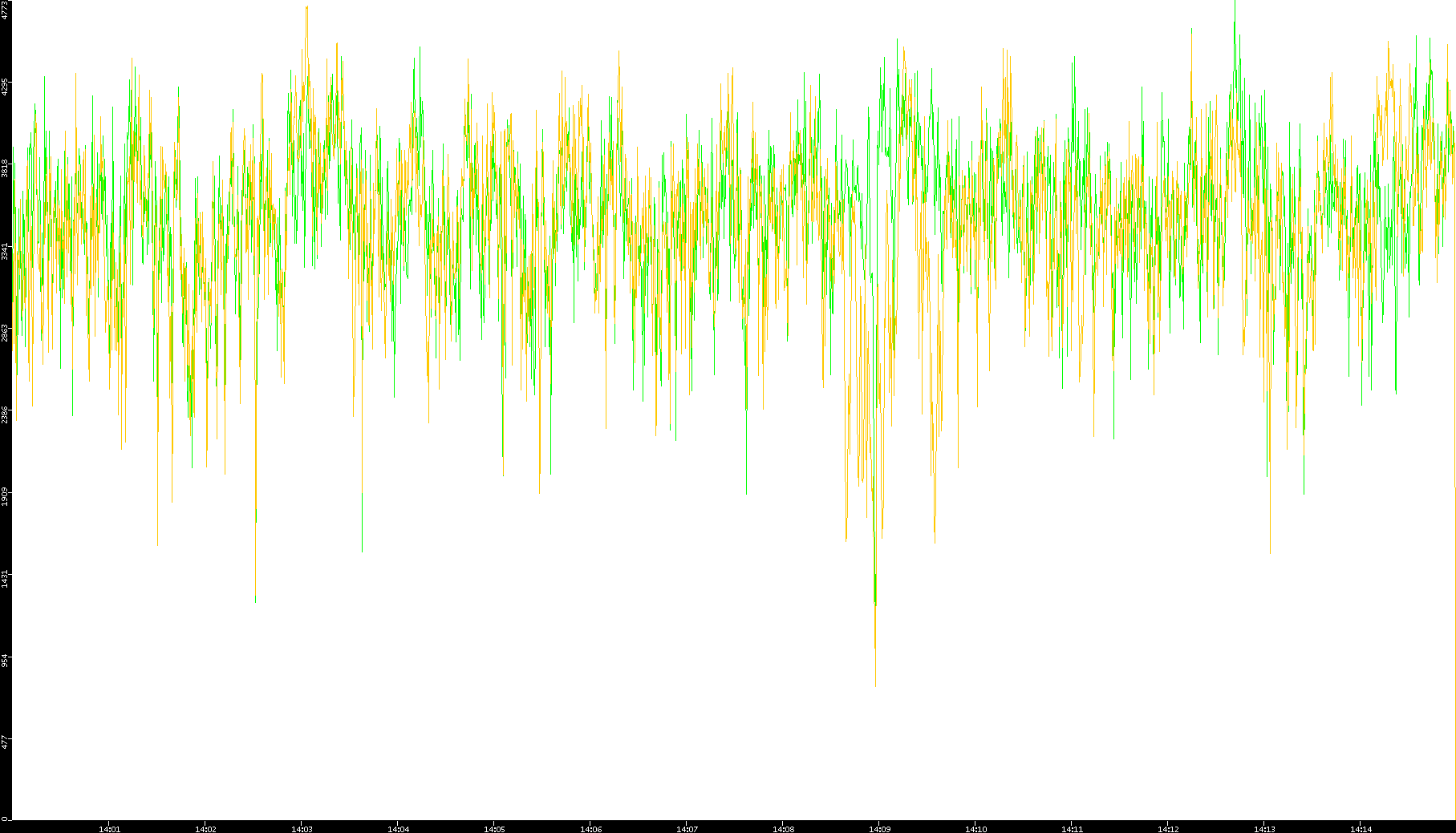This screenshot has height=833, width=1456.
Task: Select the 14:03 marker on the time axis
Action: point(302,828)
